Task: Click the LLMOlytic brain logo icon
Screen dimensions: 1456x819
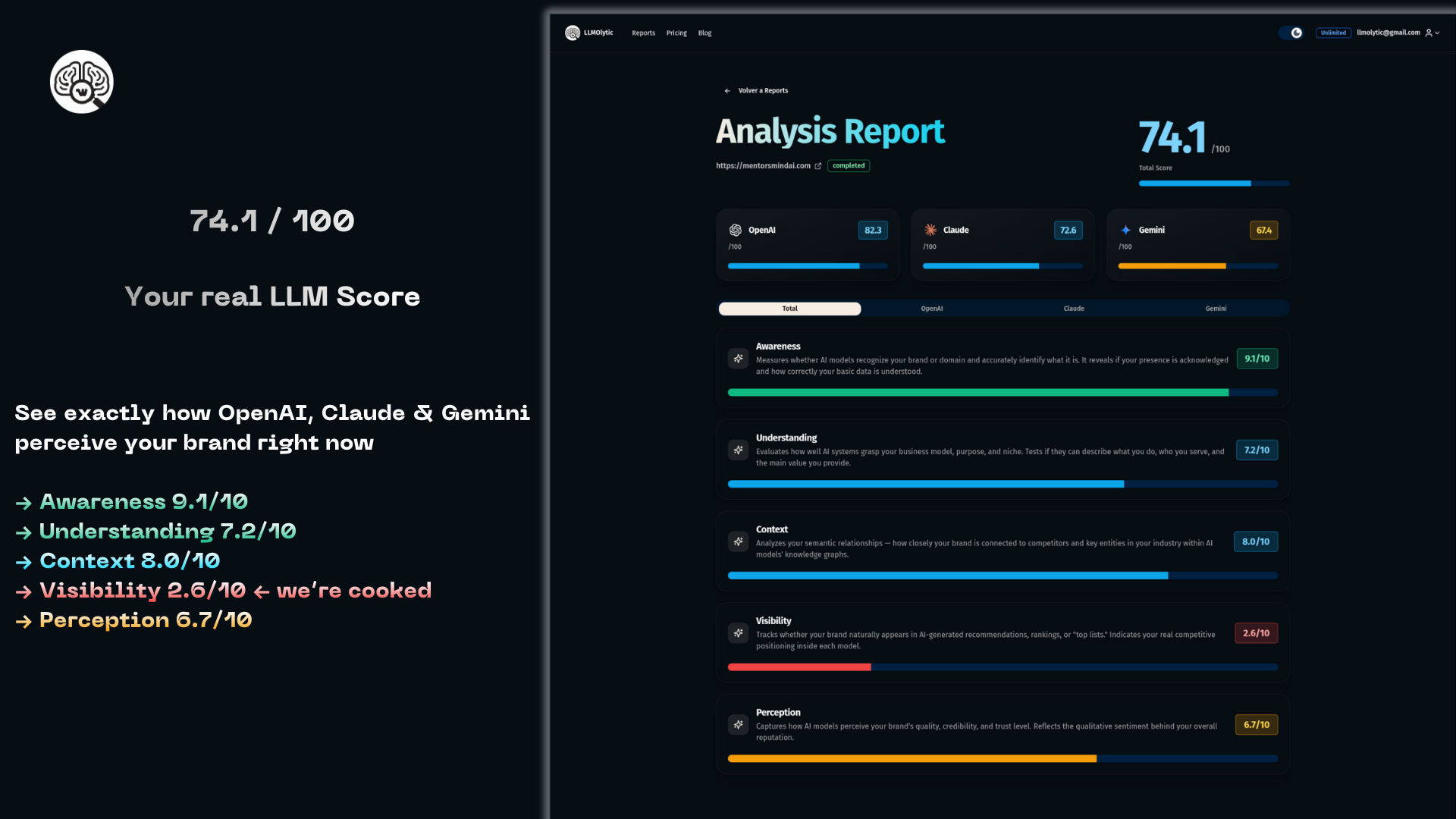Action: coord(574,33)
